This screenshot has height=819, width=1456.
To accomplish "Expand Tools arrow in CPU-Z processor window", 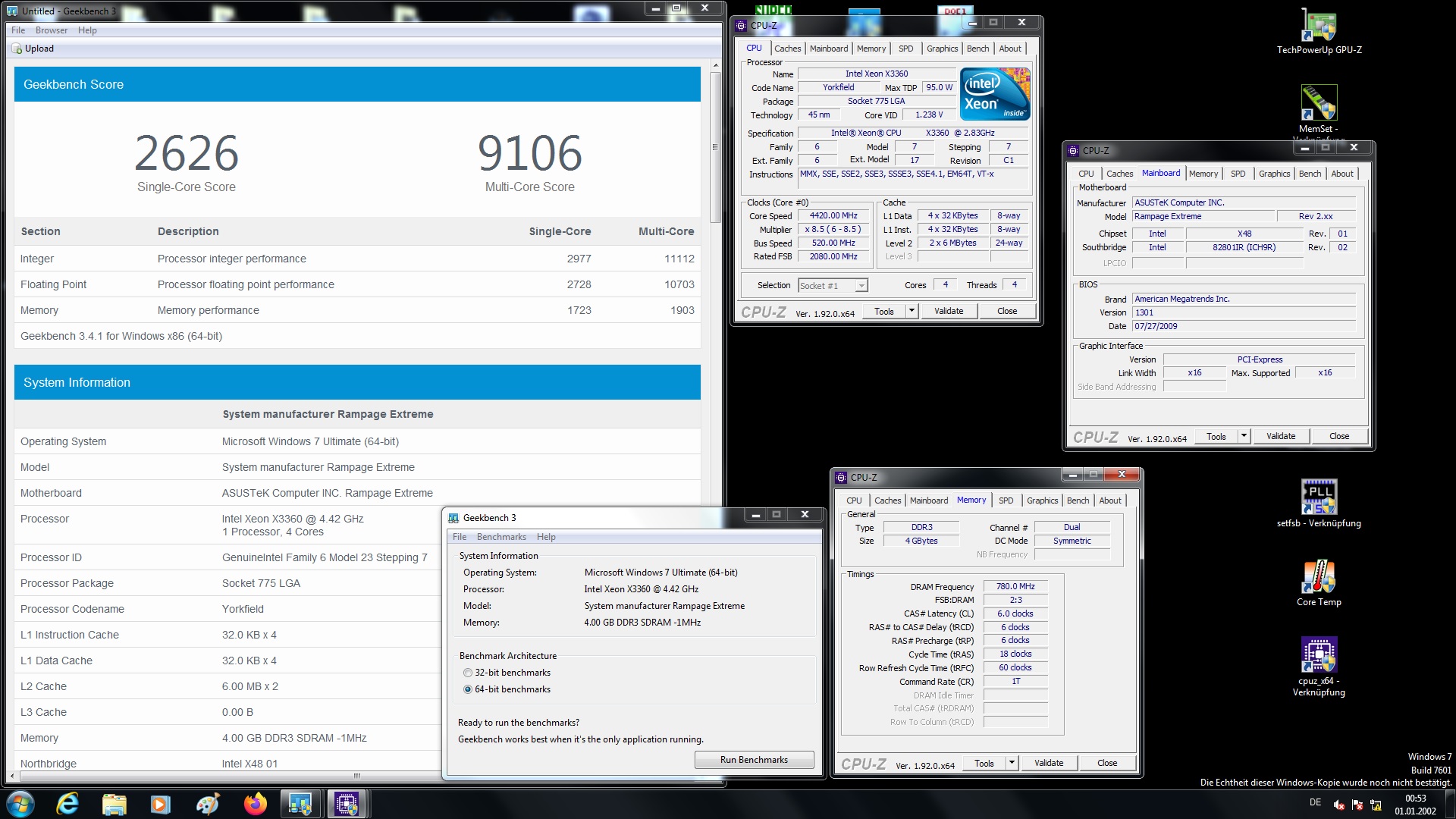I will coord(912,311).
